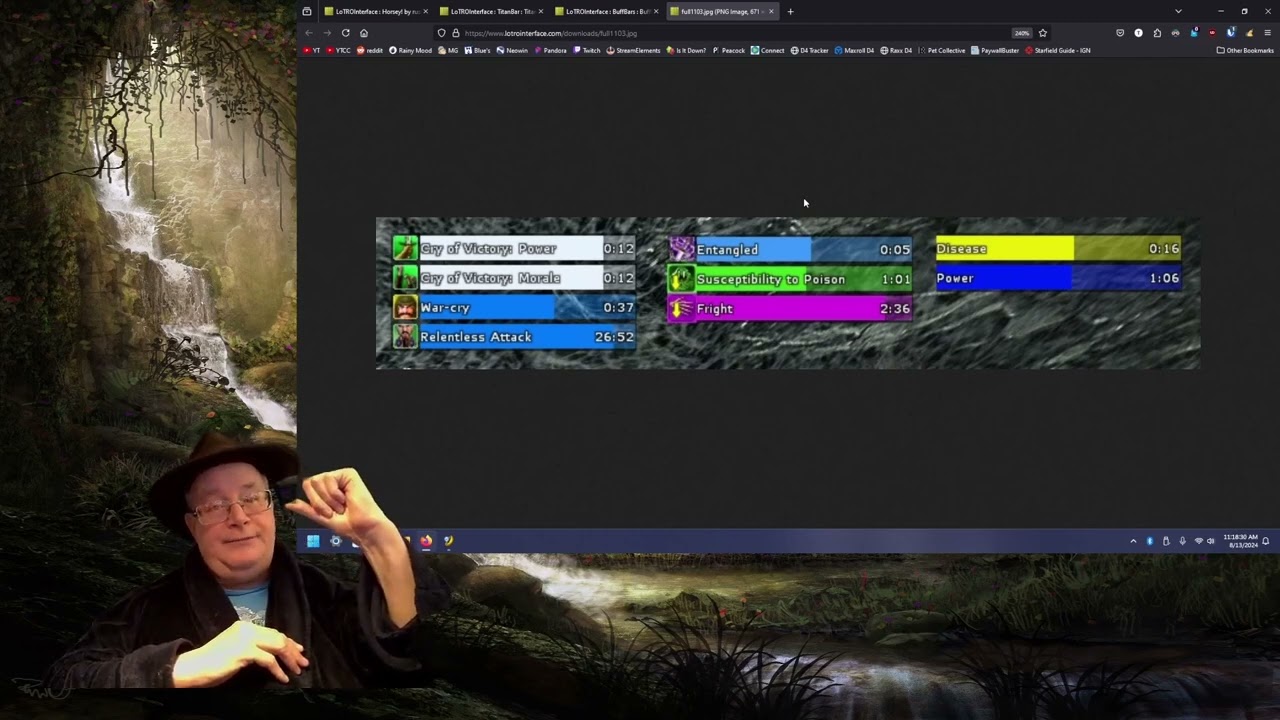The width and height of the screenshot is (1280, 720).
Task: Open the Pandora bookmark
Action: coord(550,50)
